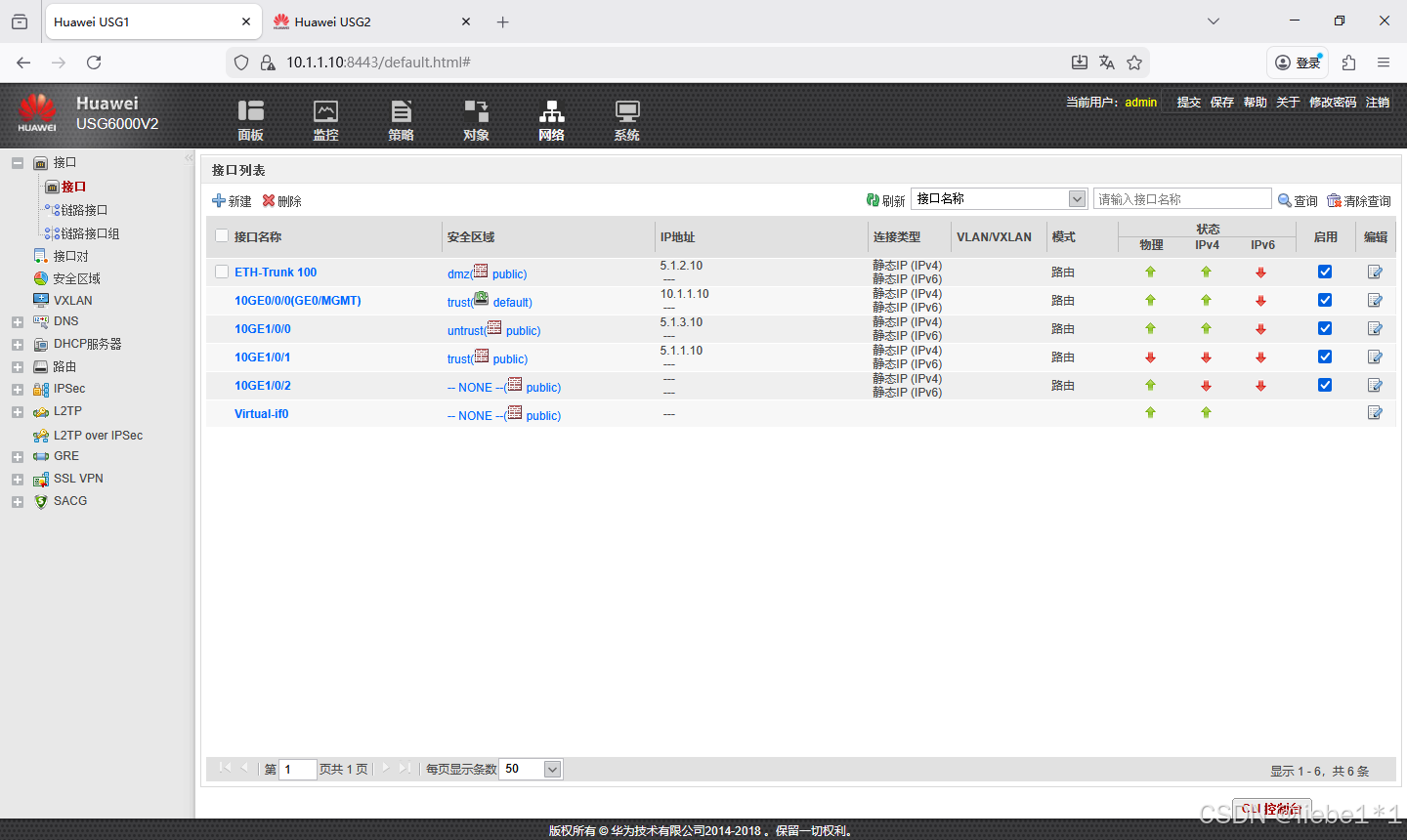Collapse the 接口 tree node

tap(18, 163)
